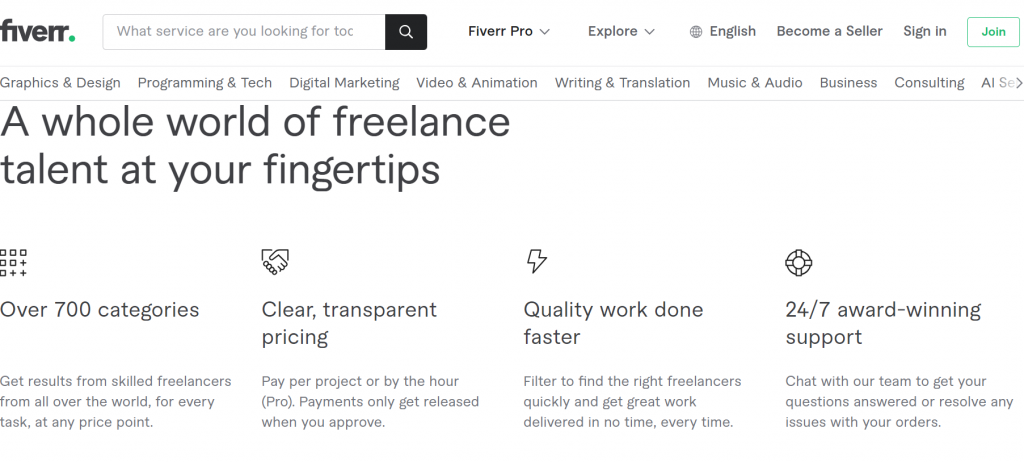This screenshot has width=1024, height=462.
Task: Select Music & Audio category
Action: click(755, 83)
